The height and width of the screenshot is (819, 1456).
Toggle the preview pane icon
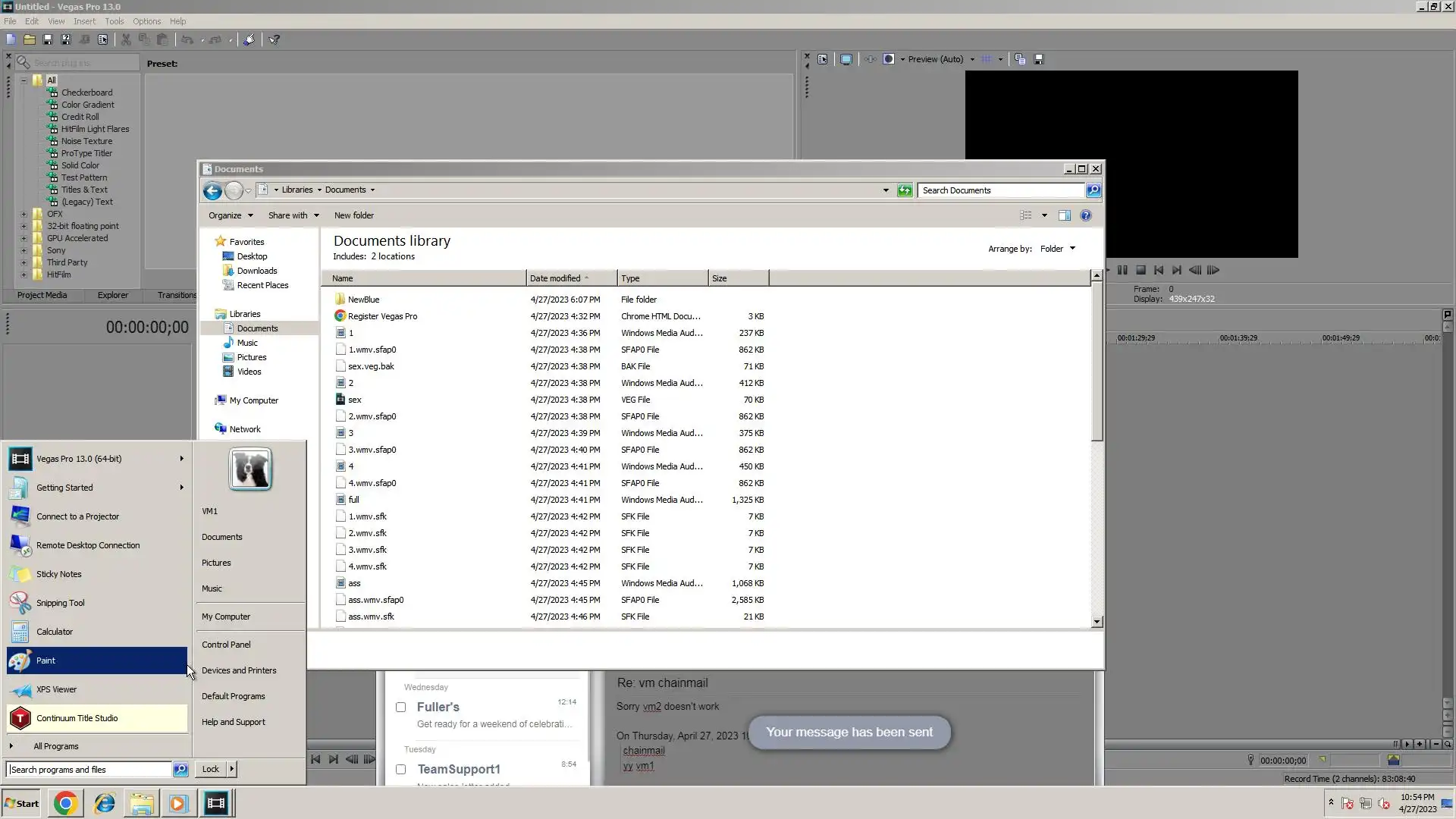(x=1065, y=215)
